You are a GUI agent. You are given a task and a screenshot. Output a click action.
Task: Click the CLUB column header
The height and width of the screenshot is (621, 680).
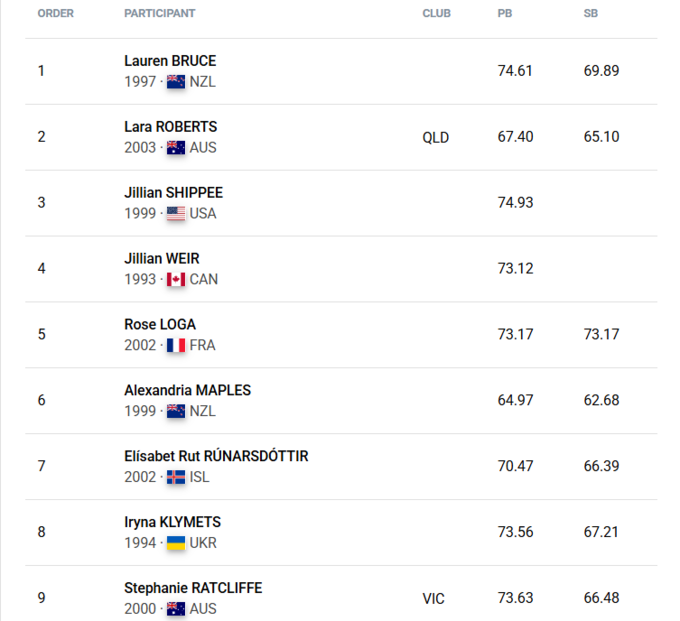point(436,14)
